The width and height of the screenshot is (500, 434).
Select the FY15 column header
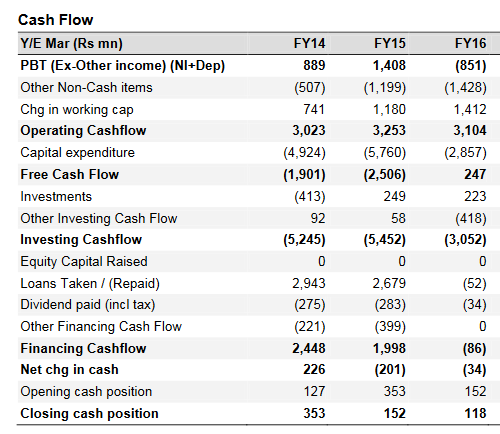point(390,44)
